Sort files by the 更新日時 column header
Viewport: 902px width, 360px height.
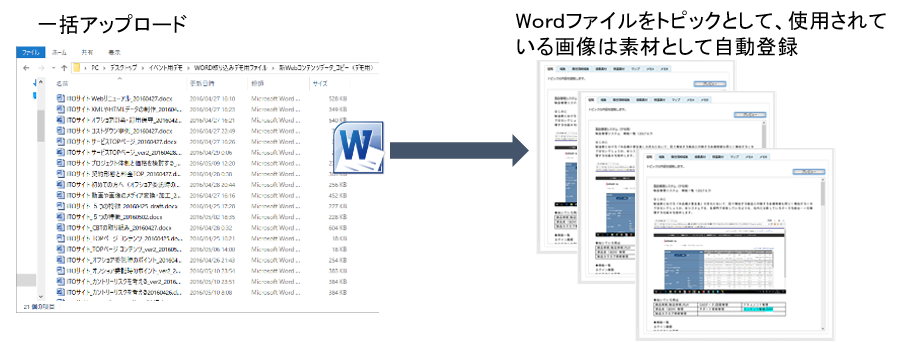[202, 84]
